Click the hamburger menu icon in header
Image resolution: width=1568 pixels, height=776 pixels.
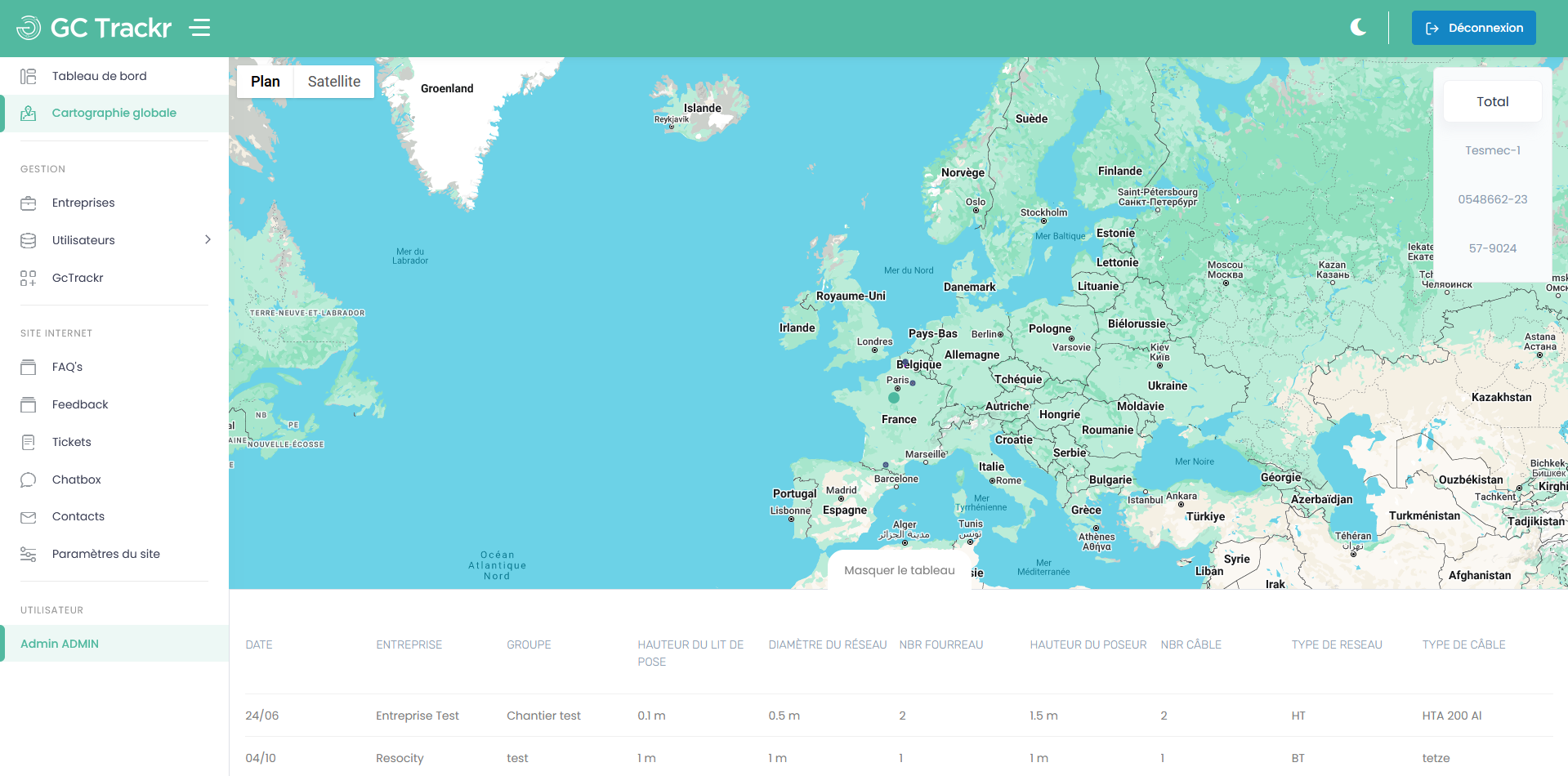[x=200, y=28]
